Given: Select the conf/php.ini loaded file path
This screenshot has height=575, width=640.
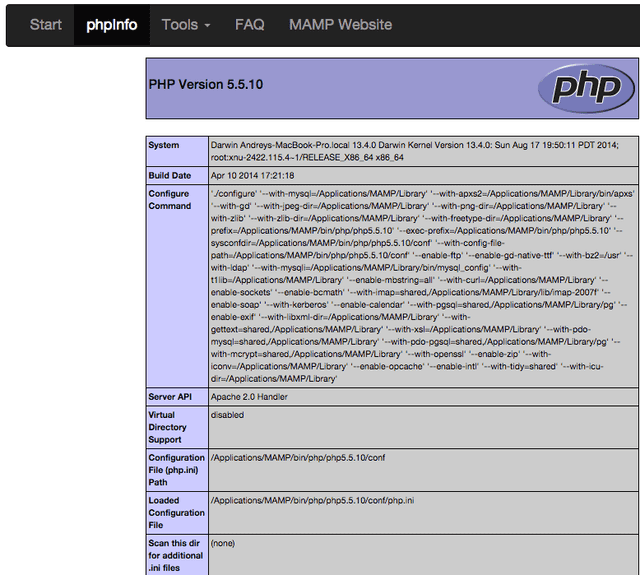Looking at the screenshot, I should tap(312, 500).
